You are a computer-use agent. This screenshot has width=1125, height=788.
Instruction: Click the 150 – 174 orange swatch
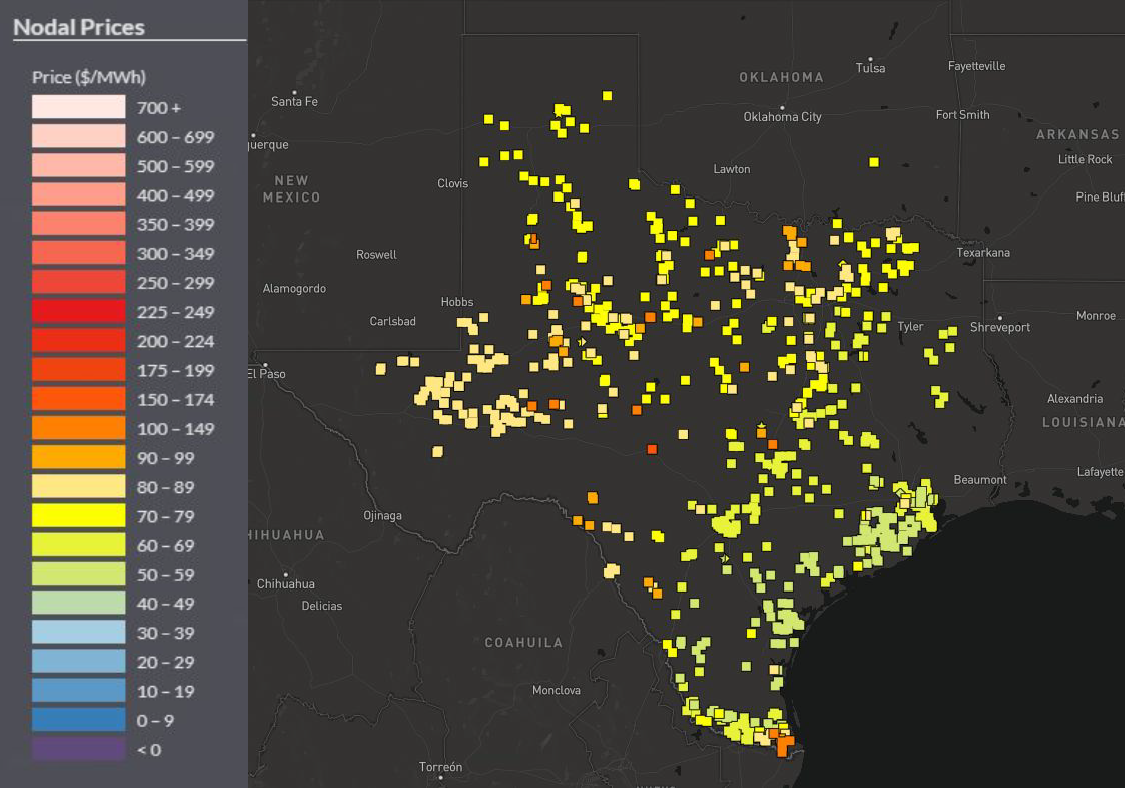click(78, 399)
